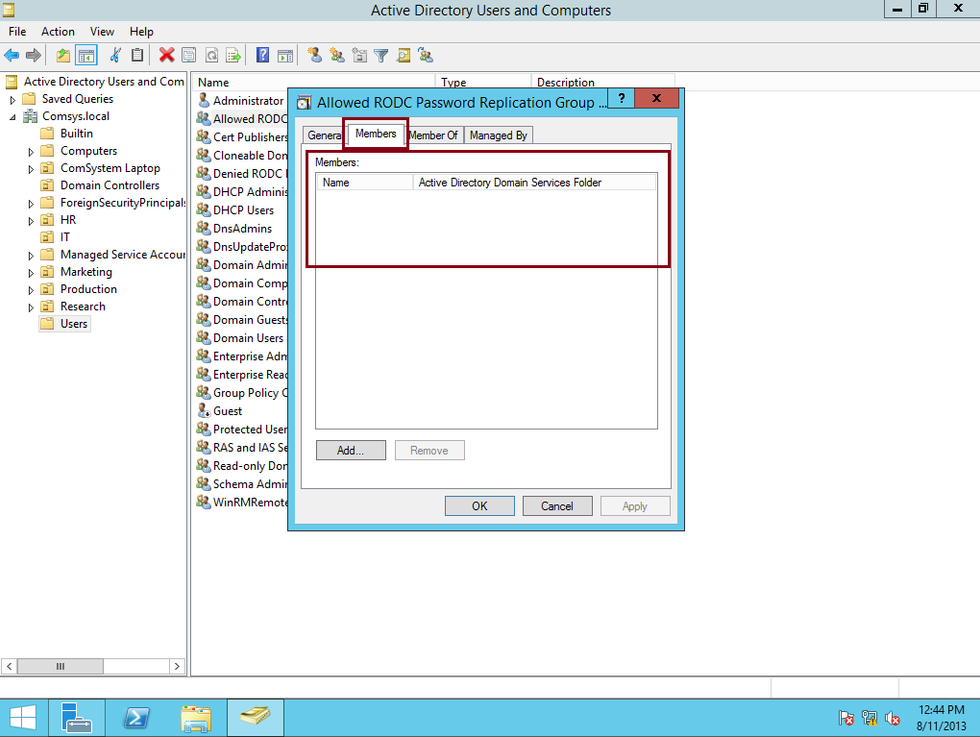Click the muted speaker tray icon
Image resolution: width=980 pixels, height=737 pixels.
pos(892,718)
